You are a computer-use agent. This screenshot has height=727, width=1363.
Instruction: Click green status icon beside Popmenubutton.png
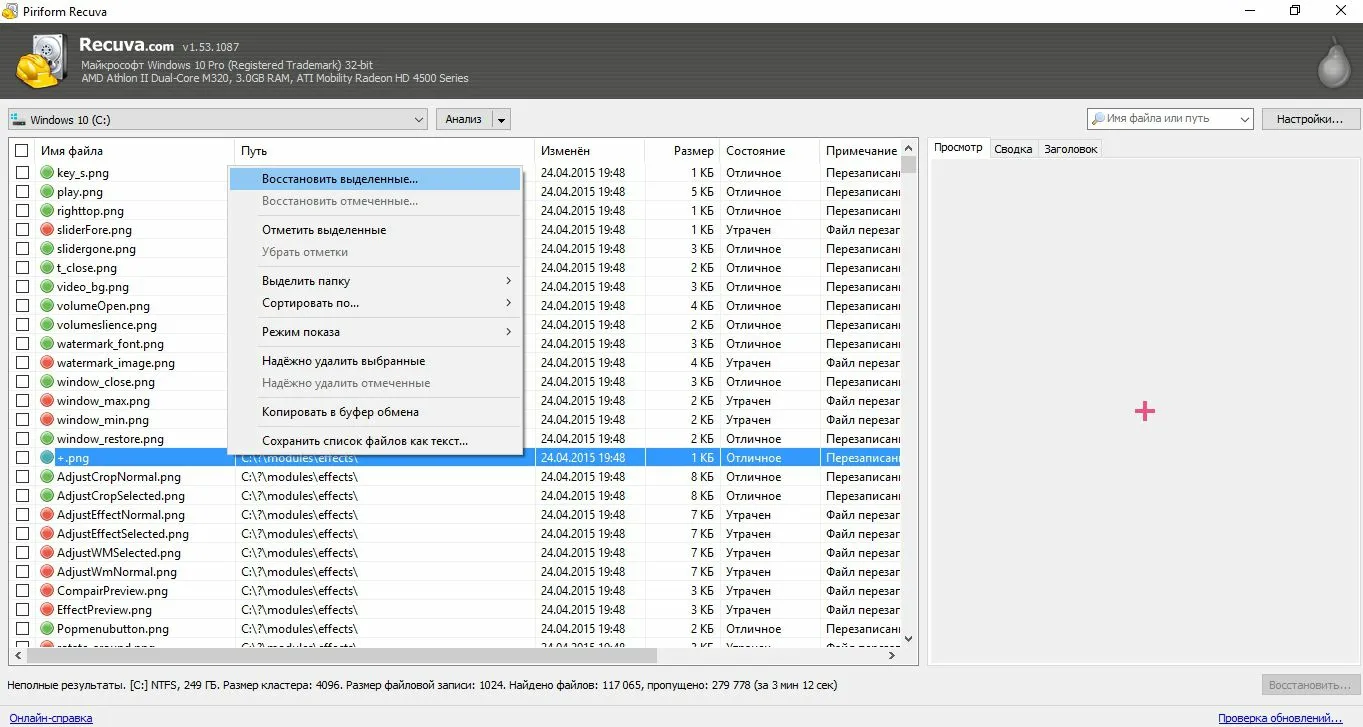pyautogui.click(x=47, y=629)
